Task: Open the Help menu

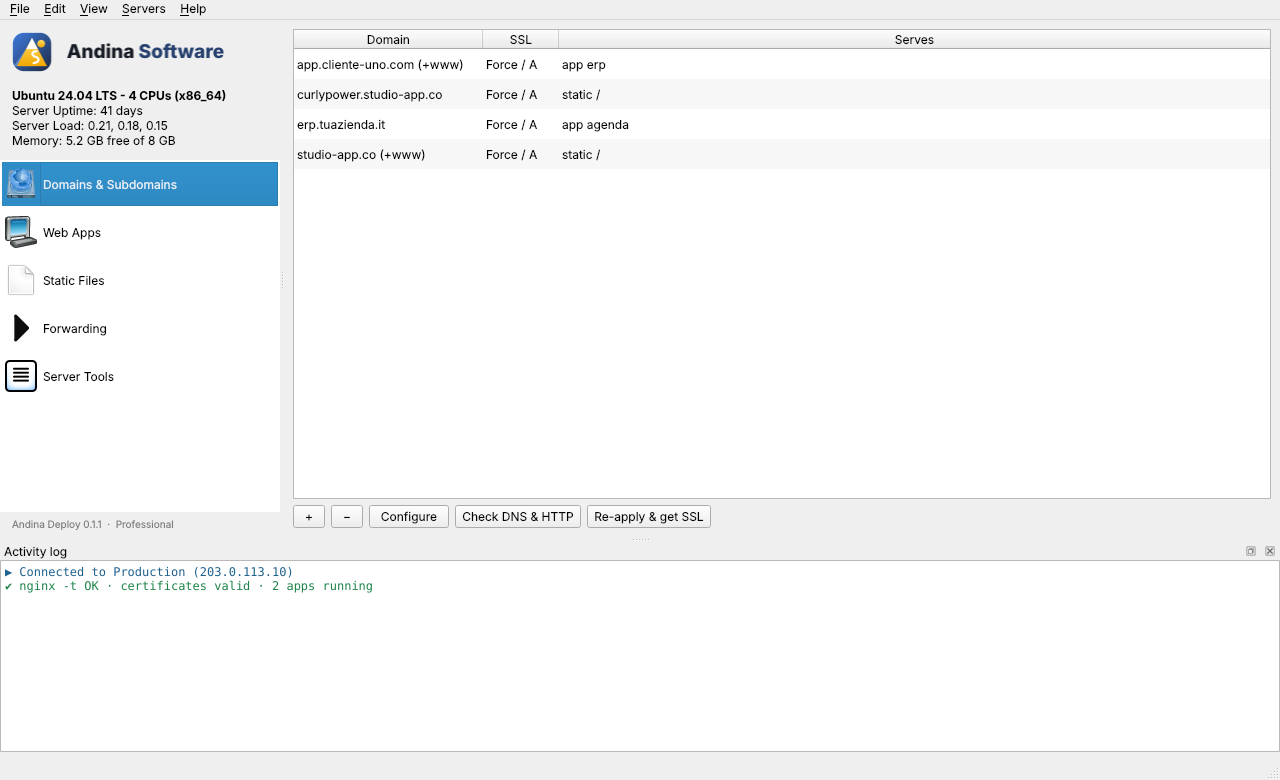Action: pos(193,9)
